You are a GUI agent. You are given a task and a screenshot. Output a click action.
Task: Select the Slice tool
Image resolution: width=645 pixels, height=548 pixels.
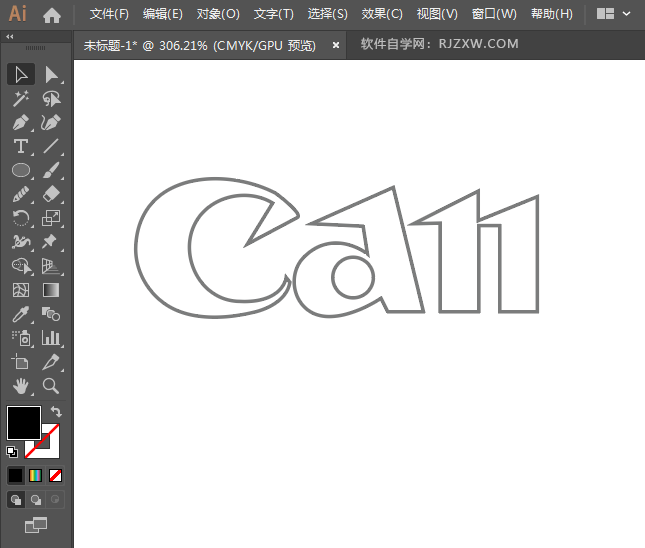pos(51,362)
